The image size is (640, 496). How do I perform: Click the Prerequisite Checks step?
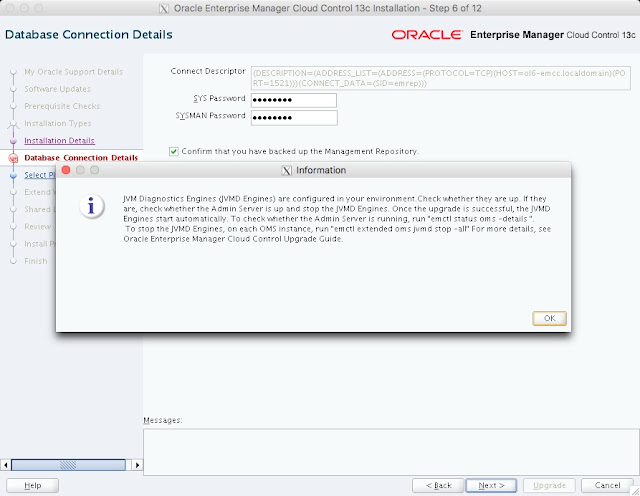pyautogui.click(x=62, y=106)
